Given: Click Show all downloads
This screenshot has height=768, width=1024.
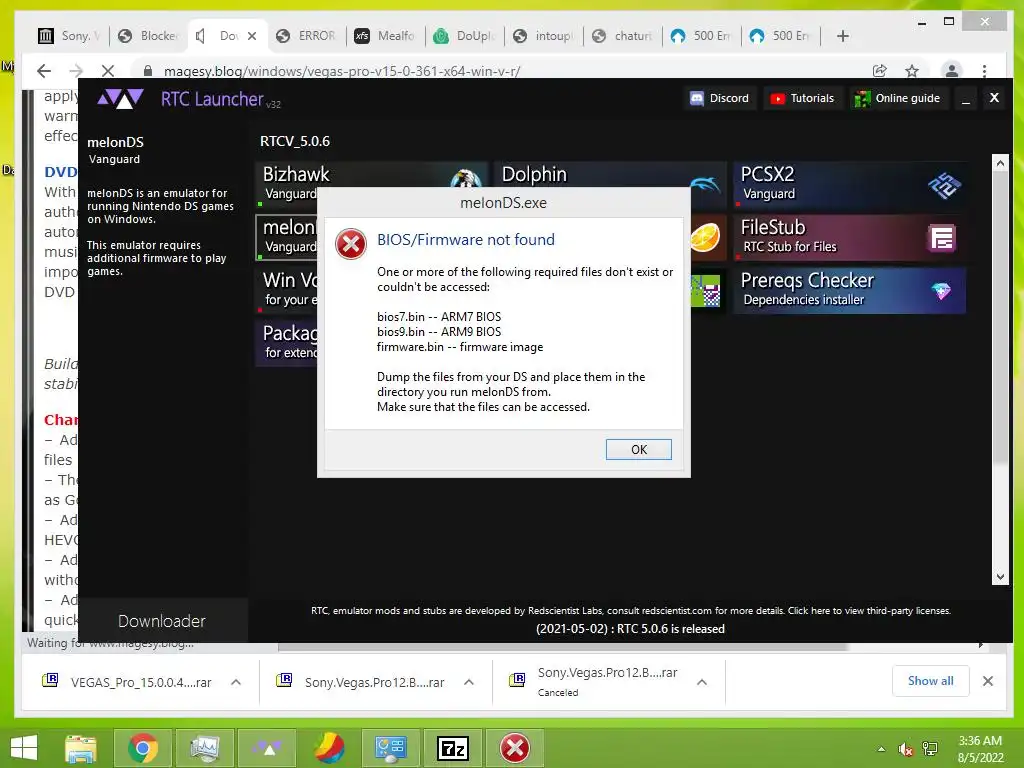Looking at the screenshot, I should pos(930,680).
